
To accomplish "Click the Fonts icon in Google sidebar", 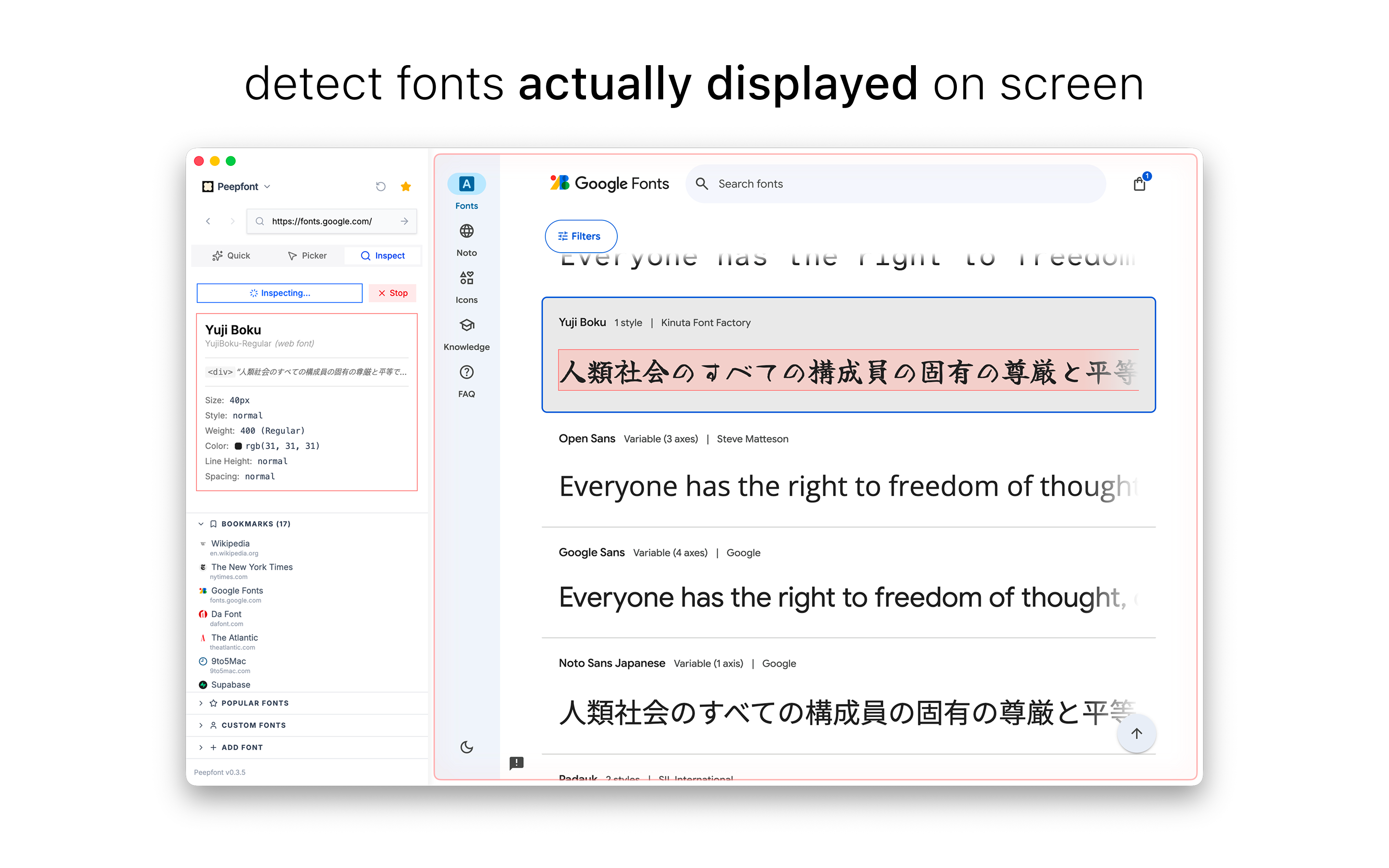I will 467,184.
